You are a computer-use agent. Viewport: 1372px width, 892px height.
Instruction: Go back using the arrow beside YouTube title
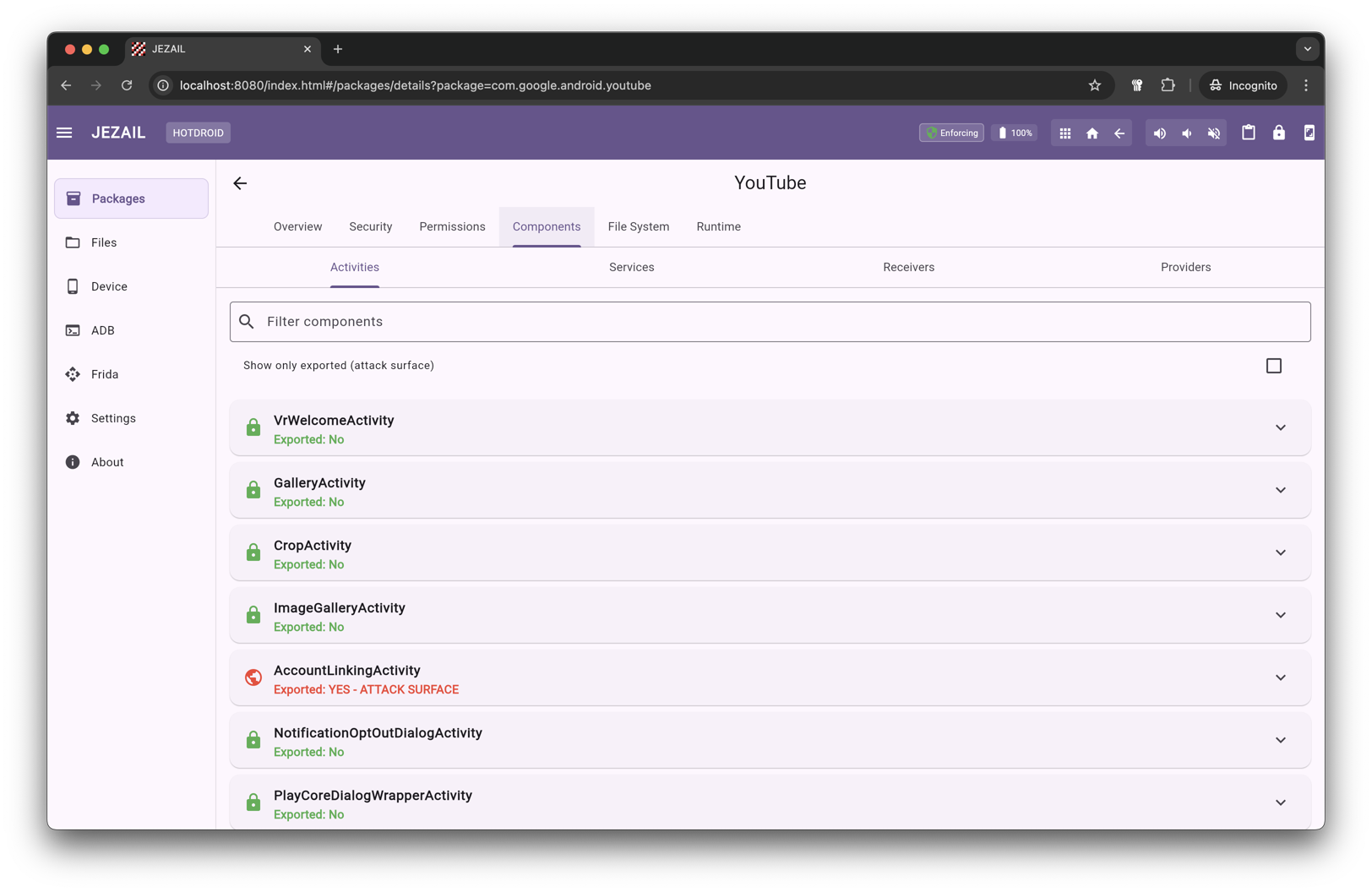(x=240, y=182)
